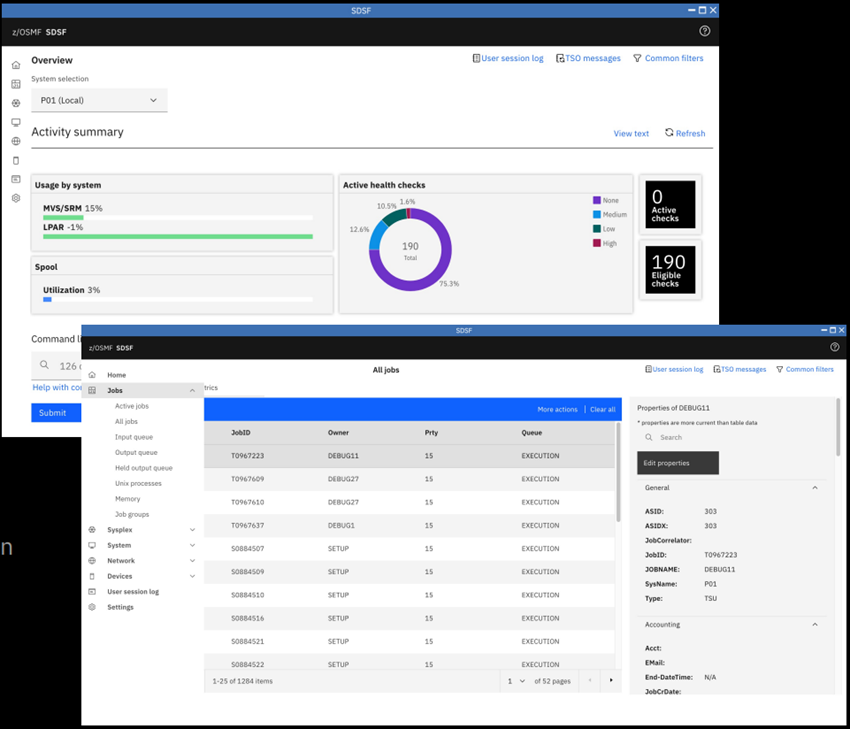This screenshot has width=850, height=729.
Task: Click network globe icon in back window sidebar
Action: [16, 141]
